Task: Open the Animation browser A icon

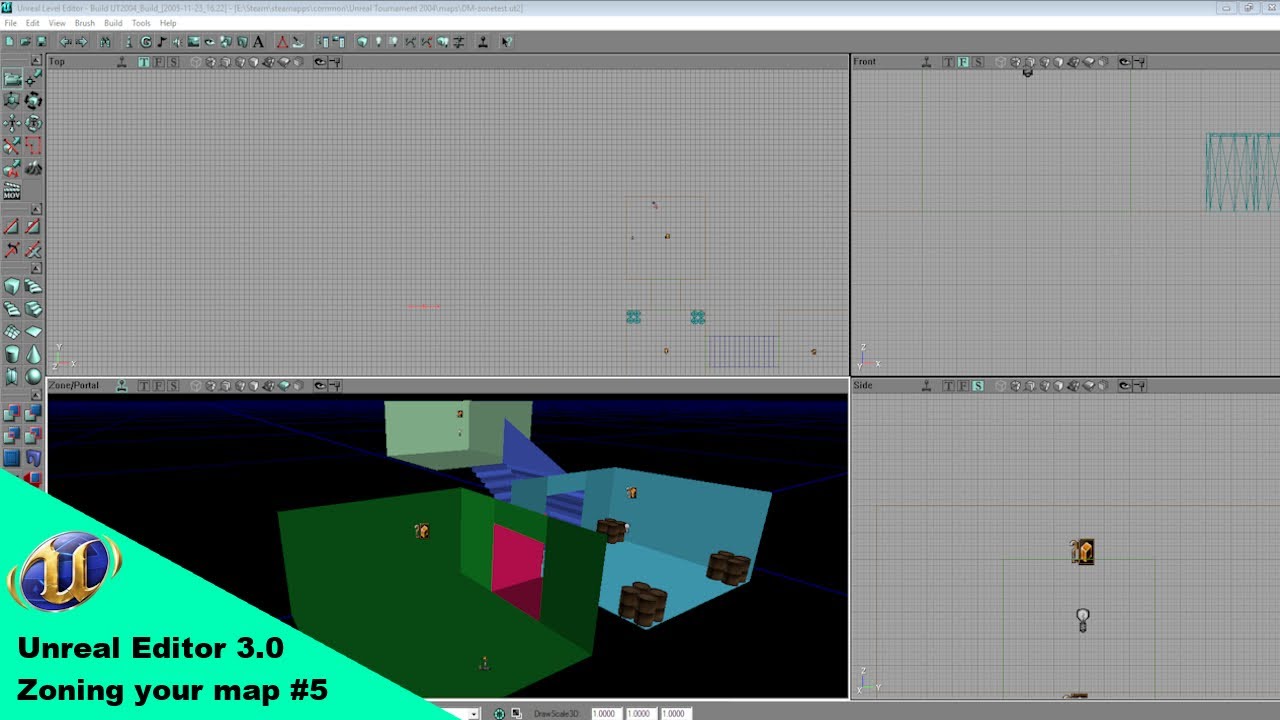Action: [x=258, y=42]
